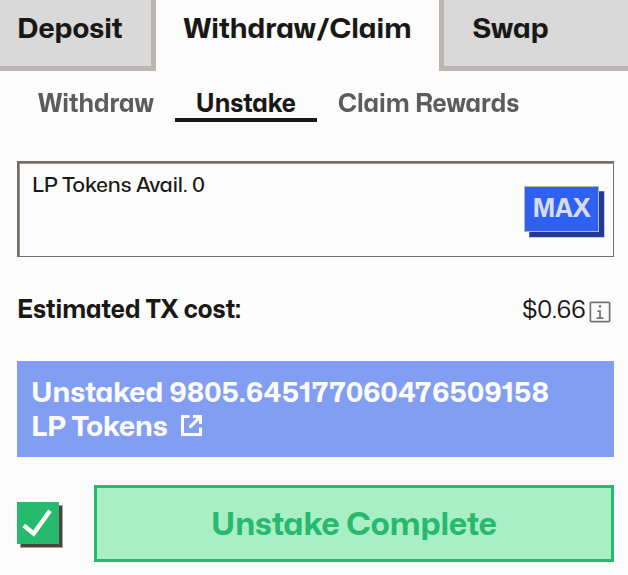Select the Withdraw/Claim tab
Image resolution: width=628 pixels, height=575 pixels.
(x=297, y=29)
